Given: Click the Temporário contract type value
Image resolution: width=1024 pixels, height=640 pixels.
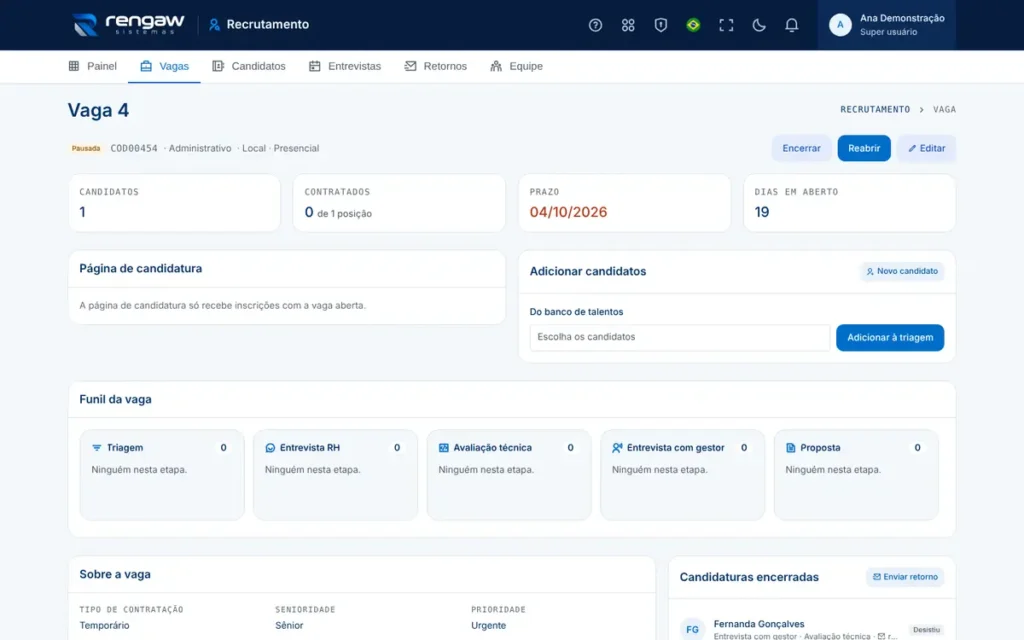Looking at the screenshot, I should pyautogui.click(x=104, y=626).
